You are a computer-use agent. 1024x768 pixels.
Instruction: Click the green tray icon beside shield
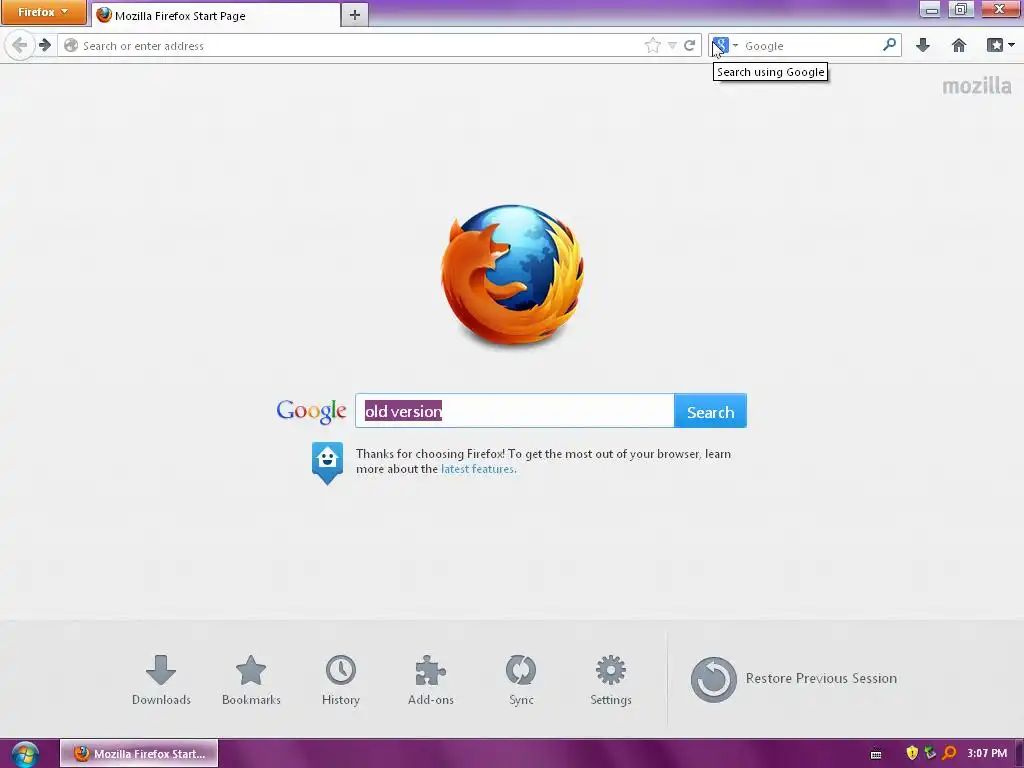(x=930, y=753)
